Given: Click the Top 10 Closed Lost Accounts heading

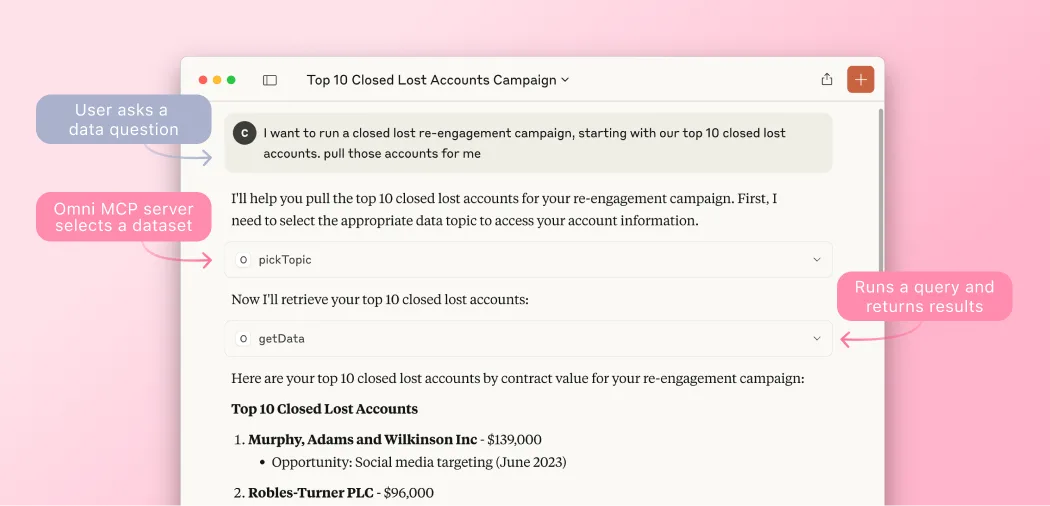Looking at the screenshot, I should click(x=325, y=409).
